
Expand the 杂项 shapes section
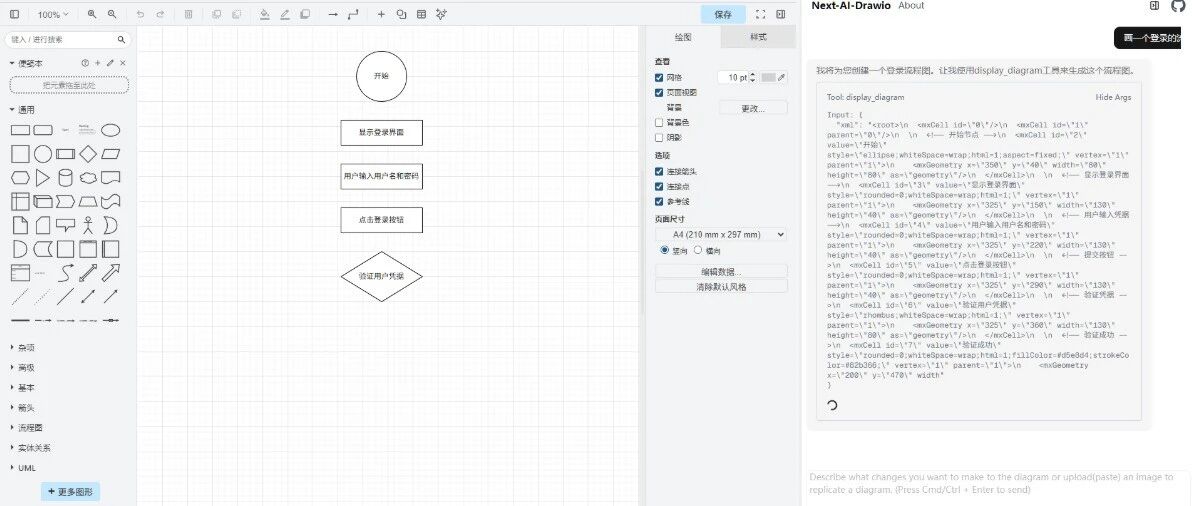tap(22, 347)
